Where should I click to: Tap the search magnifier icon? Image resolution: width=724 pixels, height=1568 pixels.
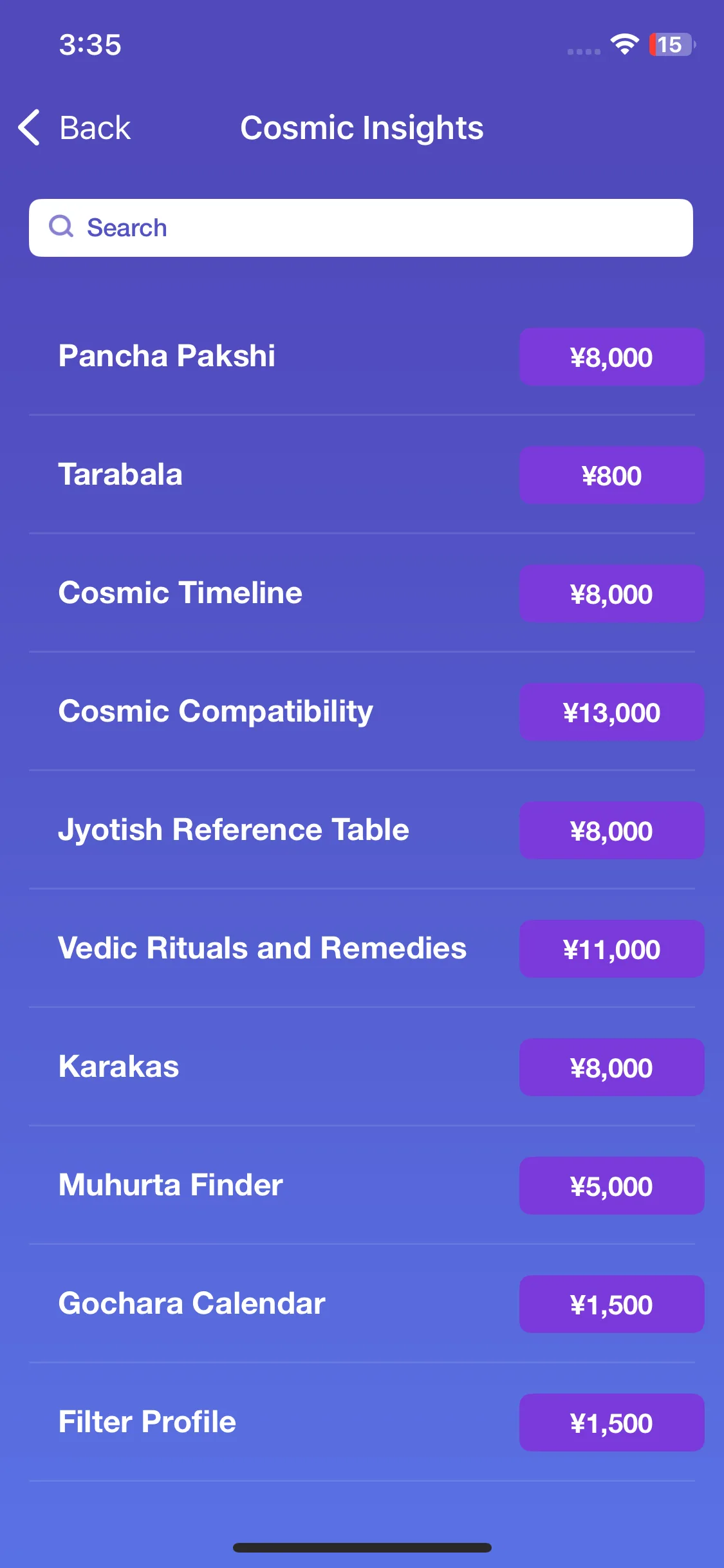click(x=61, y=227)
